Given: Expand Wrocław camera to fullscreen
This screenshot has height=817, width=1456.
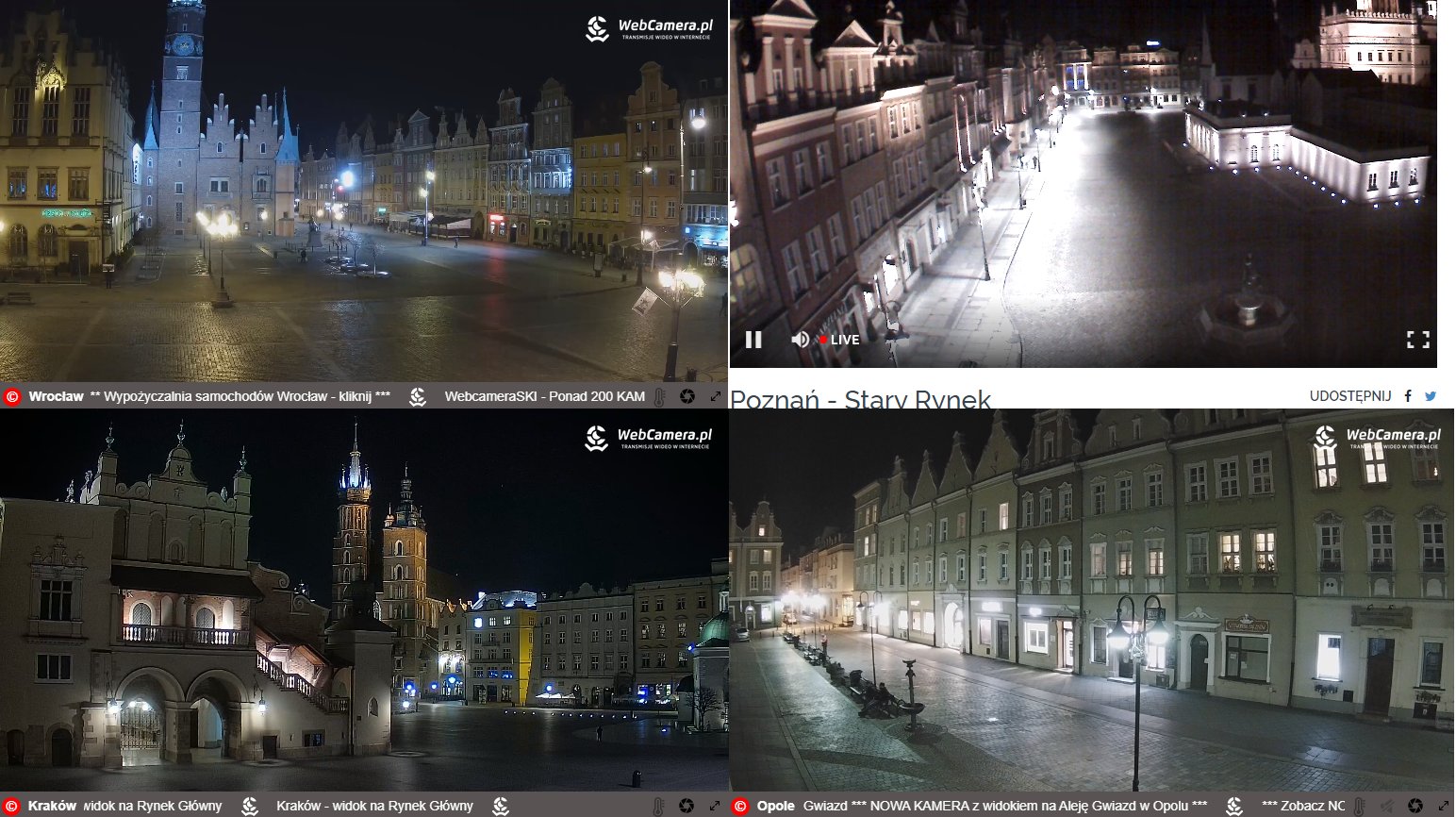Looking at the screenshot, I should 716,397.
